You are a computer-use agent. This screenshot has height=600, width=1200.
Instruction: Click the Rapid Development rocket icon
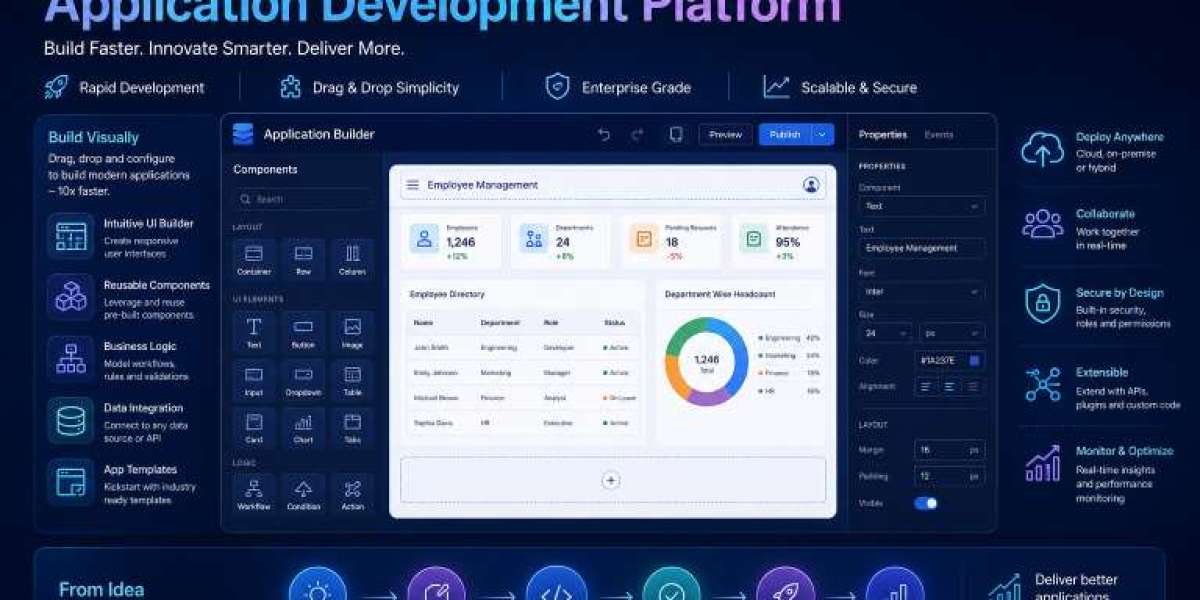(56, 87)
